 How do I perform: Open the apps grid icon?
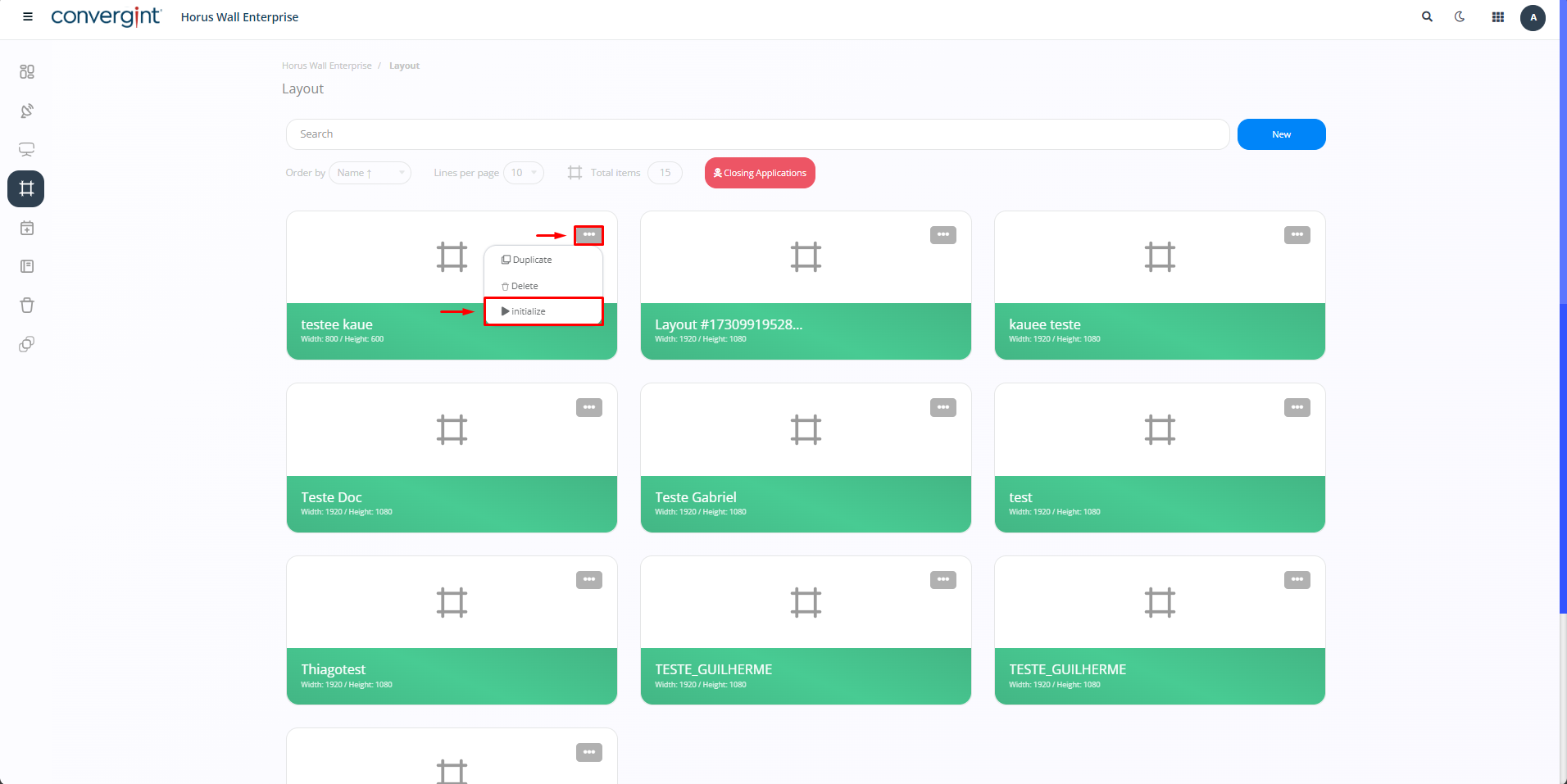[1497, 17]
